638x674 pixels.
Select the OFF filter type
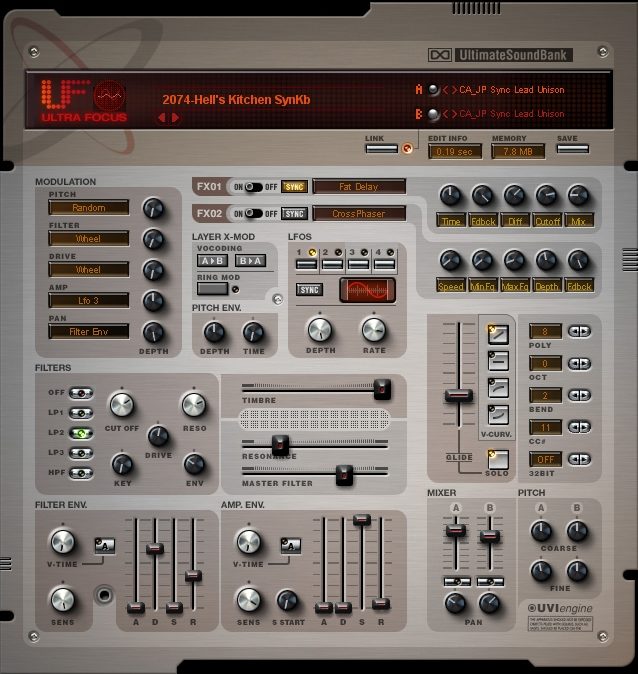[81, 393]
